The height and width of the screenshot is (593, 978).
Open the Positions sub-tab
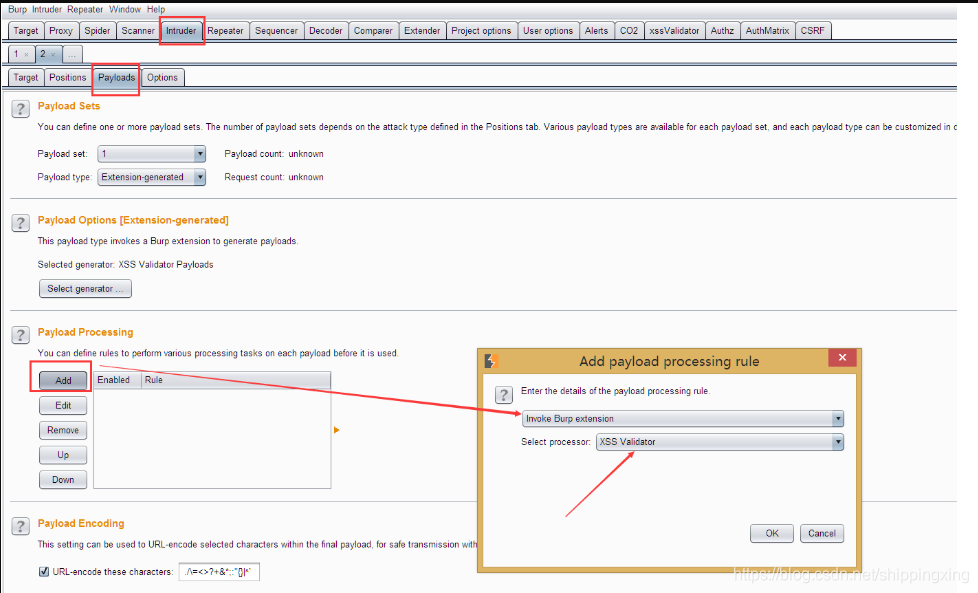(67, 77)
